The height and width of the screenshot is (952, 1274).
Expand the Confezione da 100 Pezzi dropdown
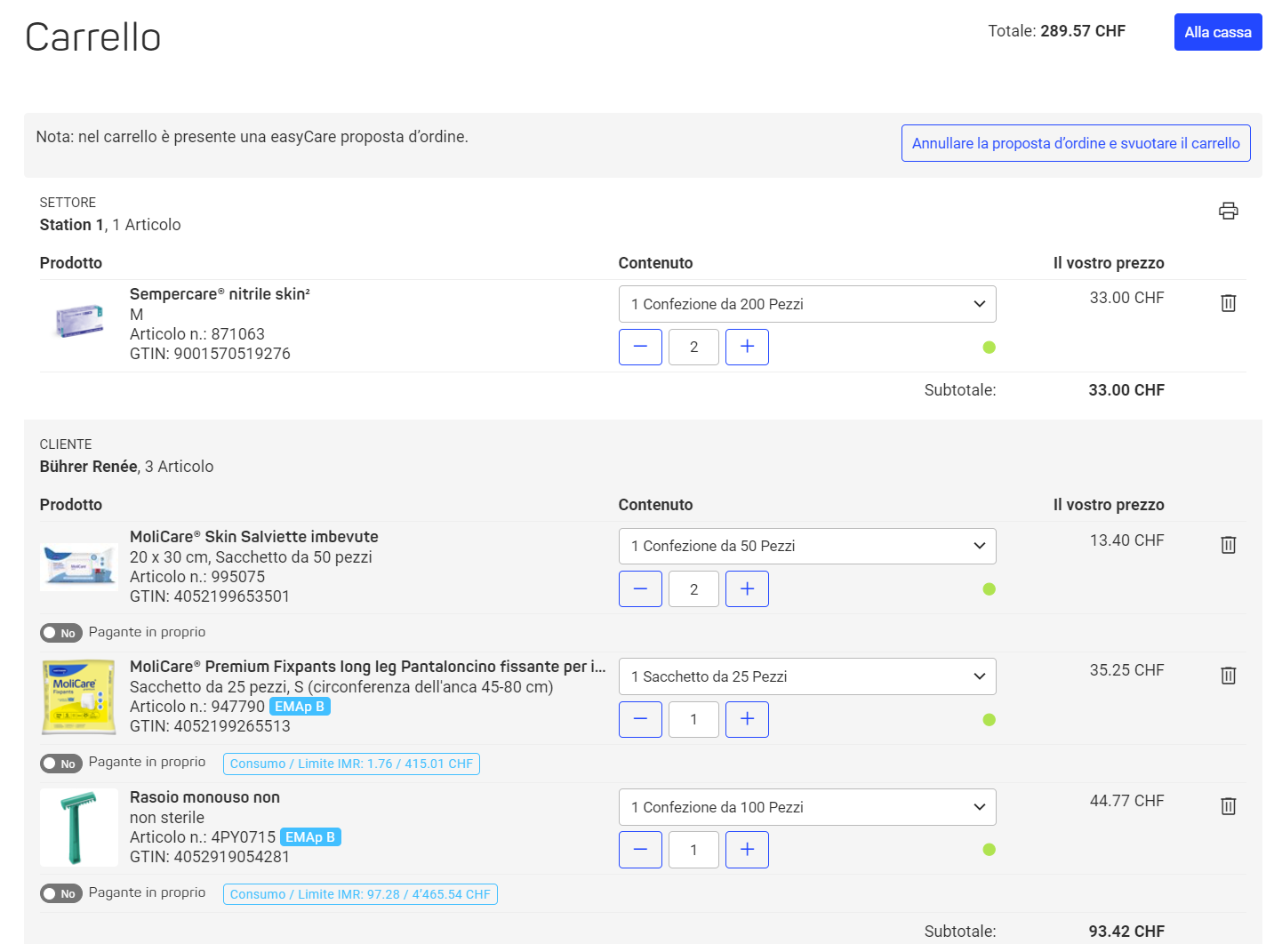pyautogui.click(x=807, y=807)
